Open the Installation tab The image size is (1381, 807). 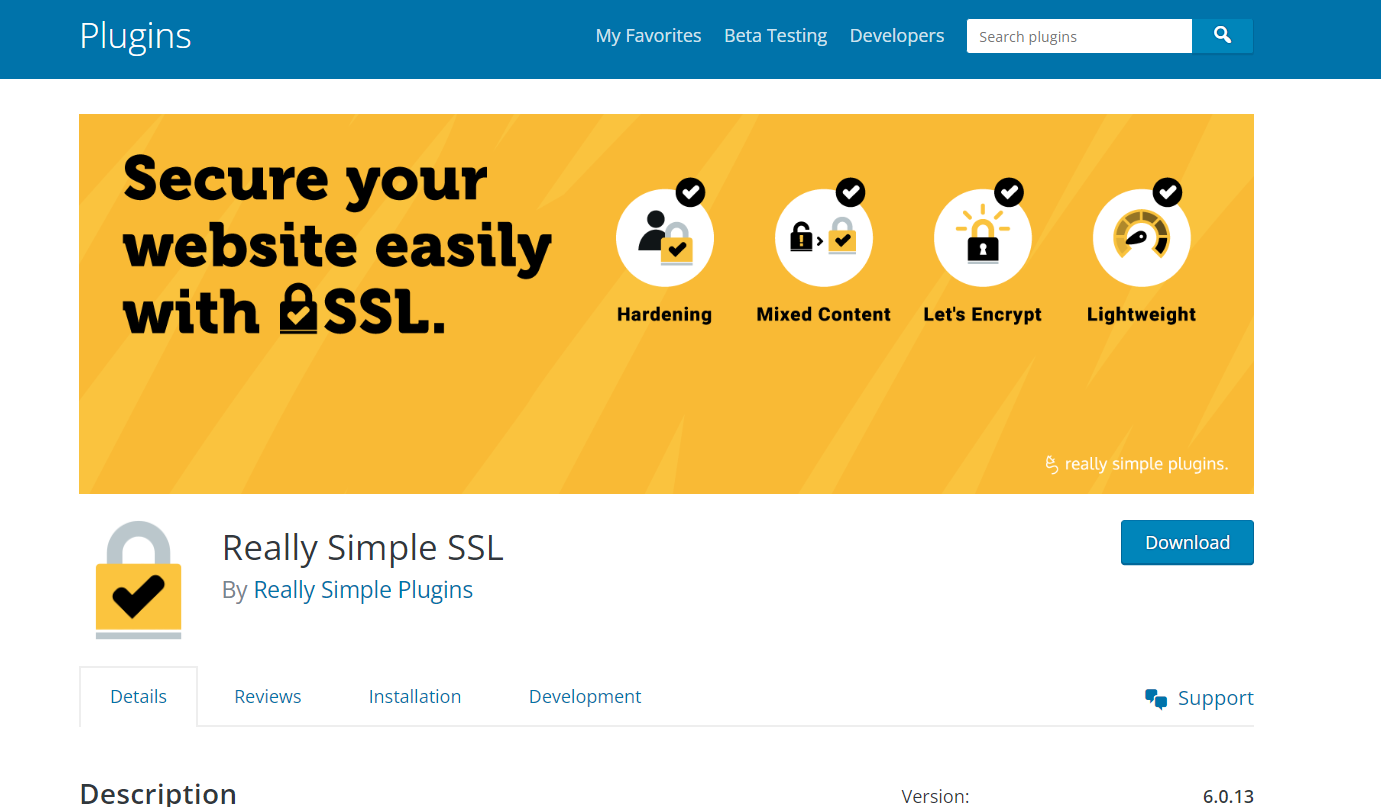415,697
